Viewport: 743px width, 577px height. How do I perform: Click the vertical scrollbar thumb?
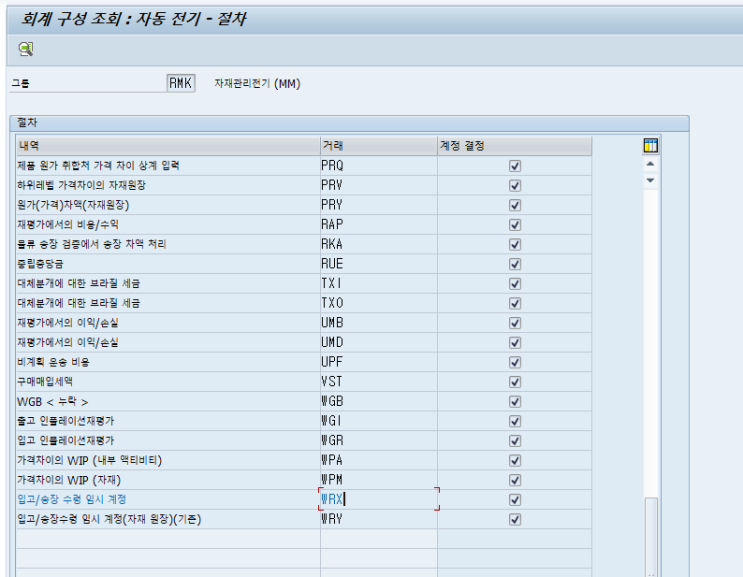coord(652,536)
